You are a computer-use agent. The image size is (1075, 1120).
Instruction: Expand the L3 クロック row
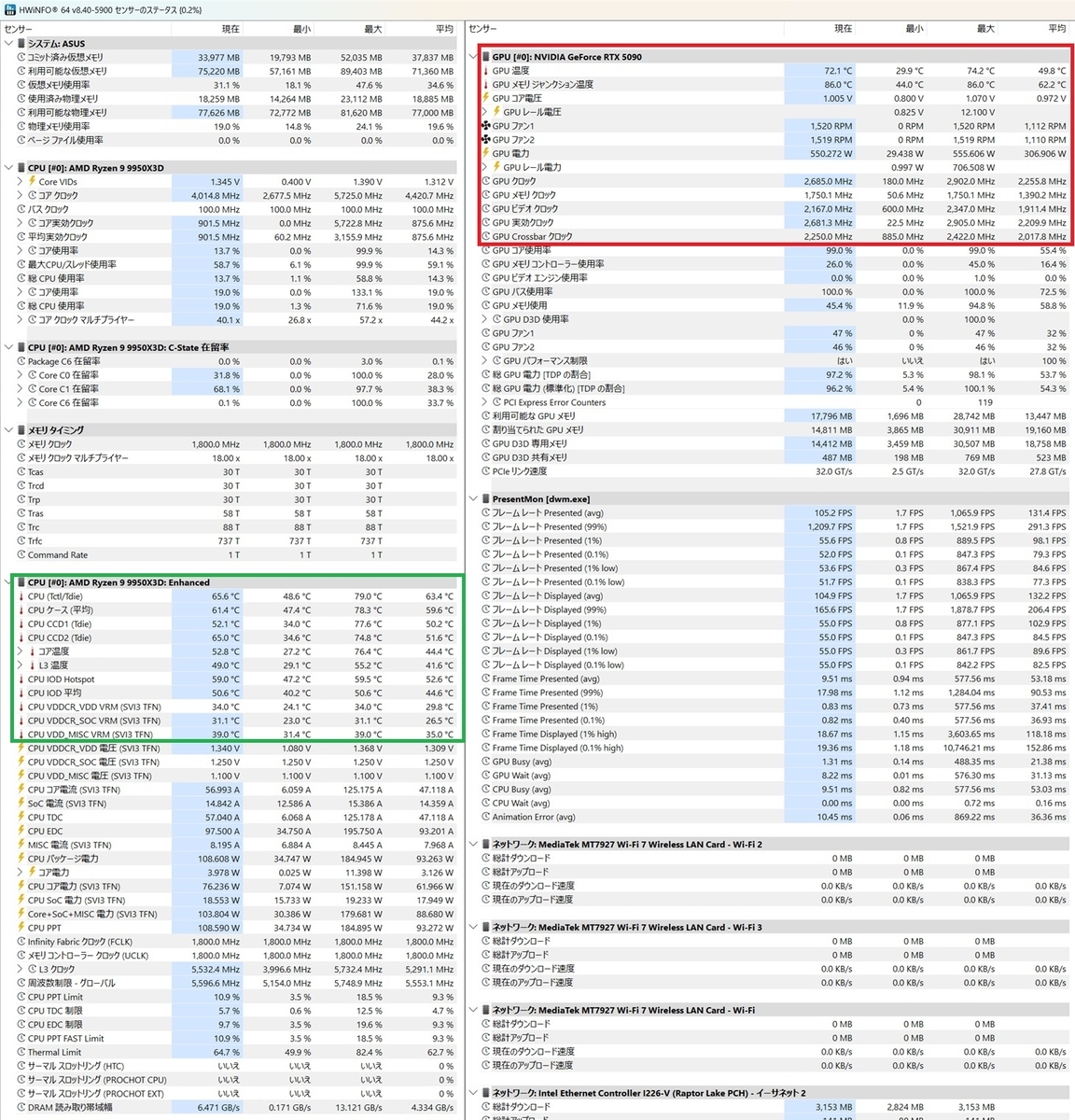click(x=21, y=969)
